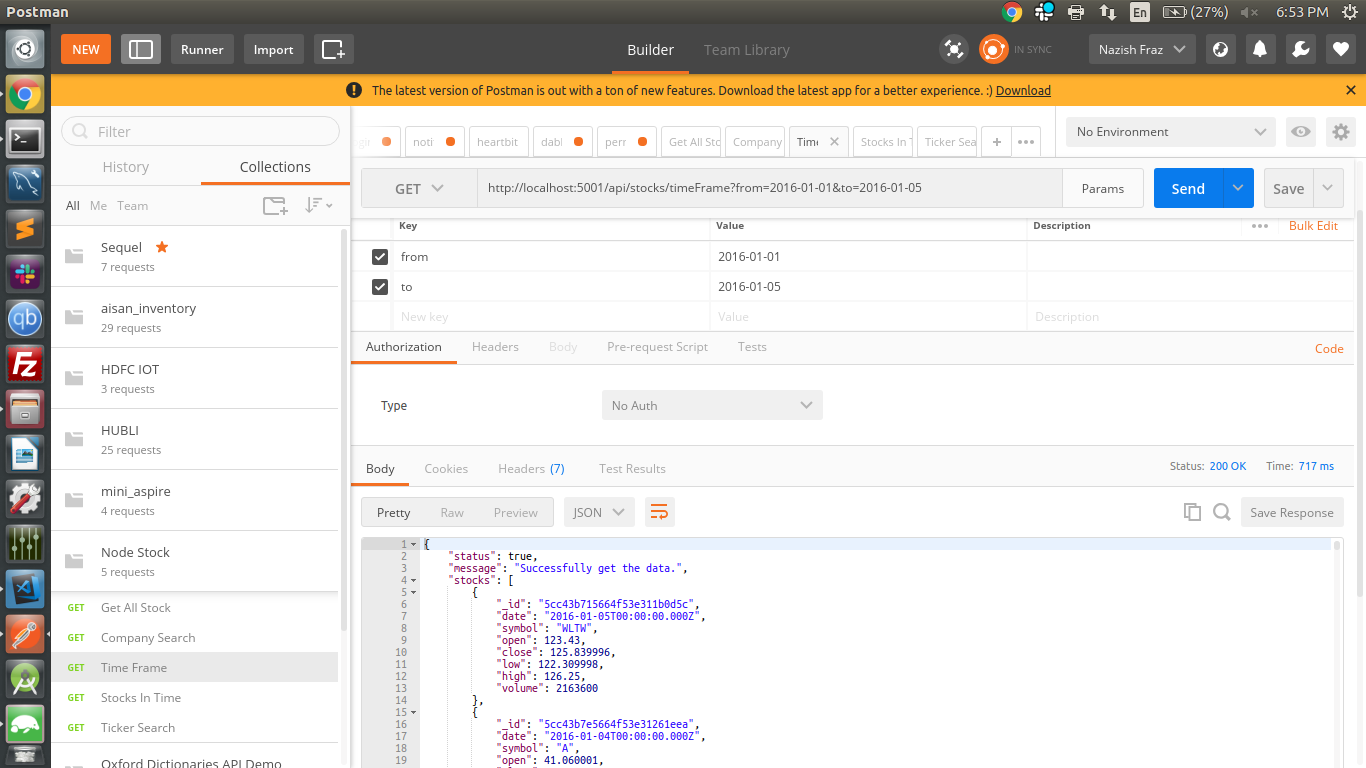Open the Test Results tab
This screenshot has height=768, width=1366.
coord(632,468)
